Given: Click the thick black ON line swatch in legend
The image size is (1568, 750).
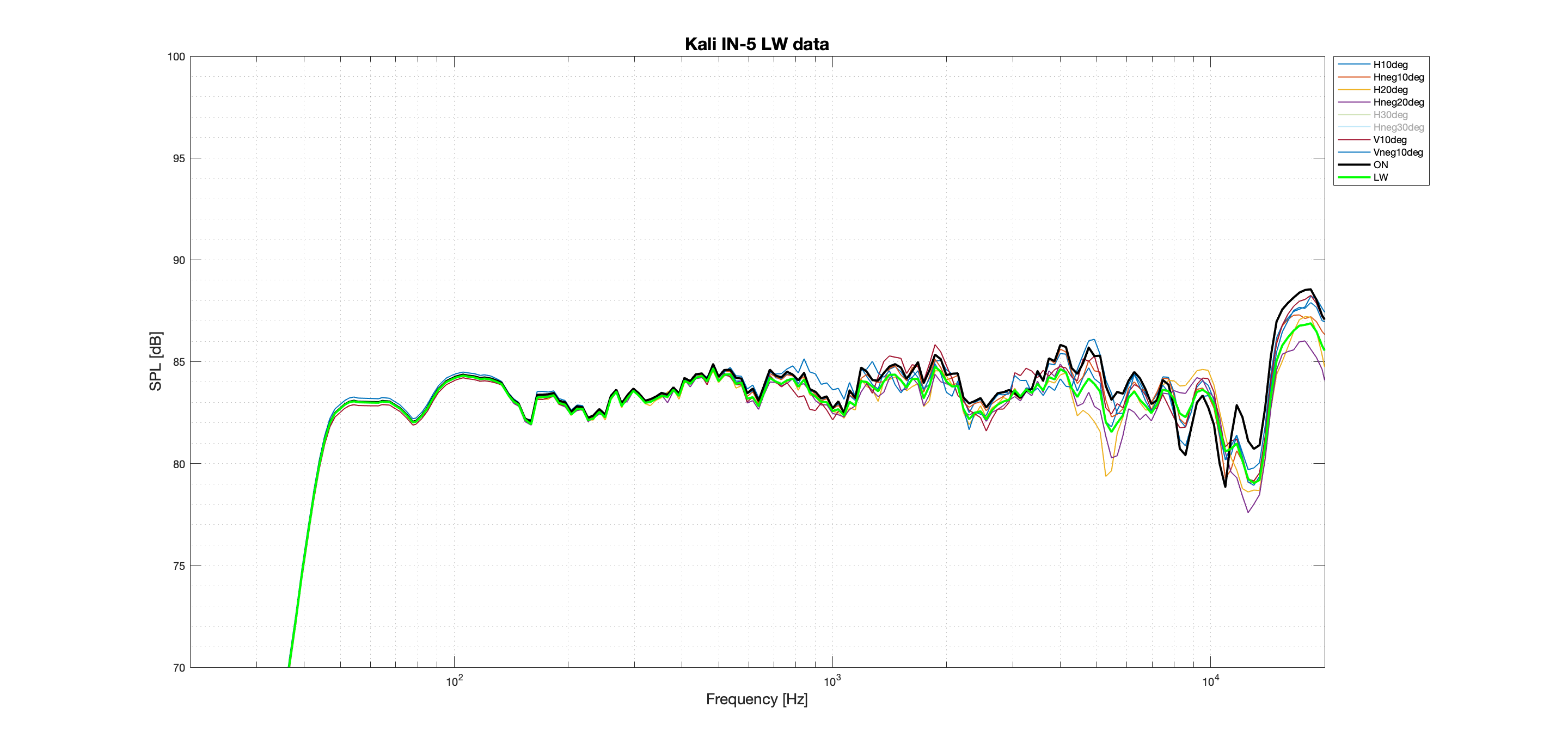Looking at the screenshot, I should (x=1353, y=165).
